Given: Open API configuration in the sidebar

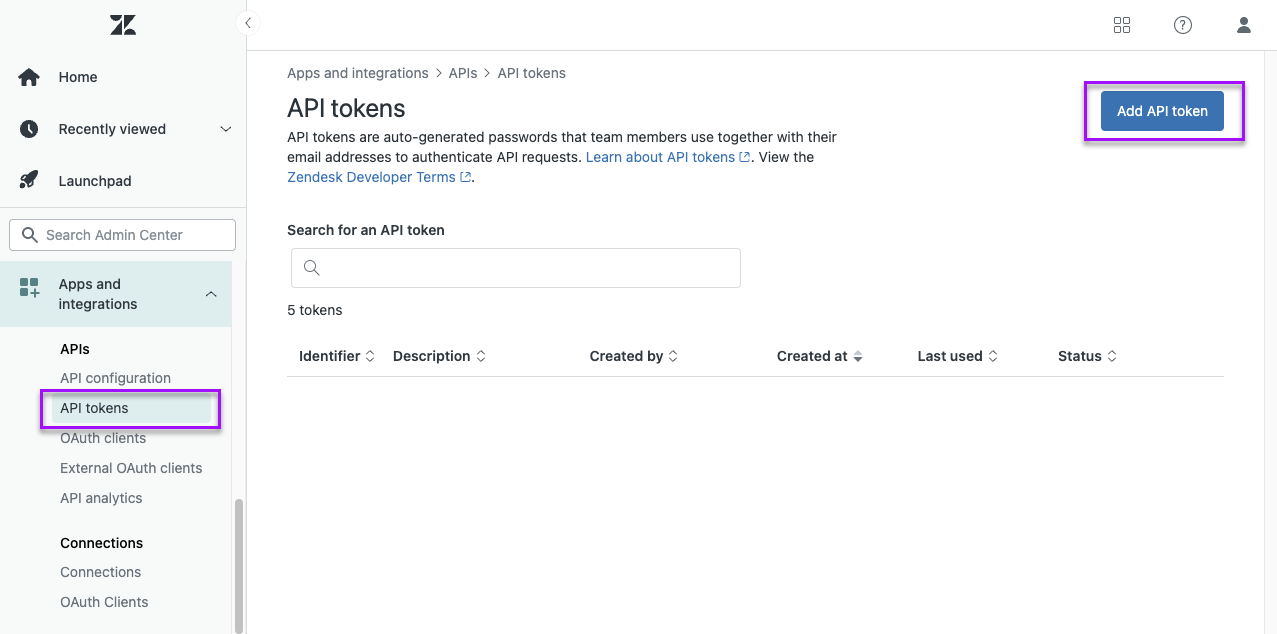Looking at the screenshot, I should pos(115,378).
